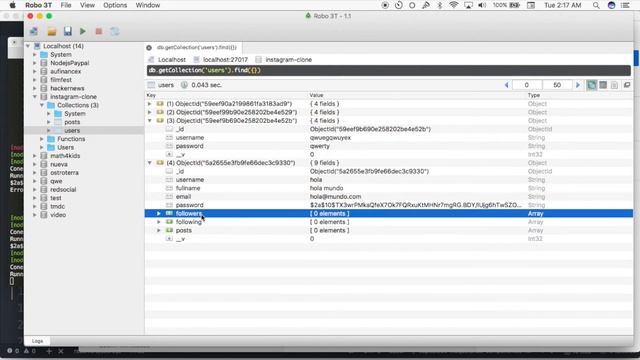
Task: Collapse the Collections (3) folder
Action: click(42, 105)
